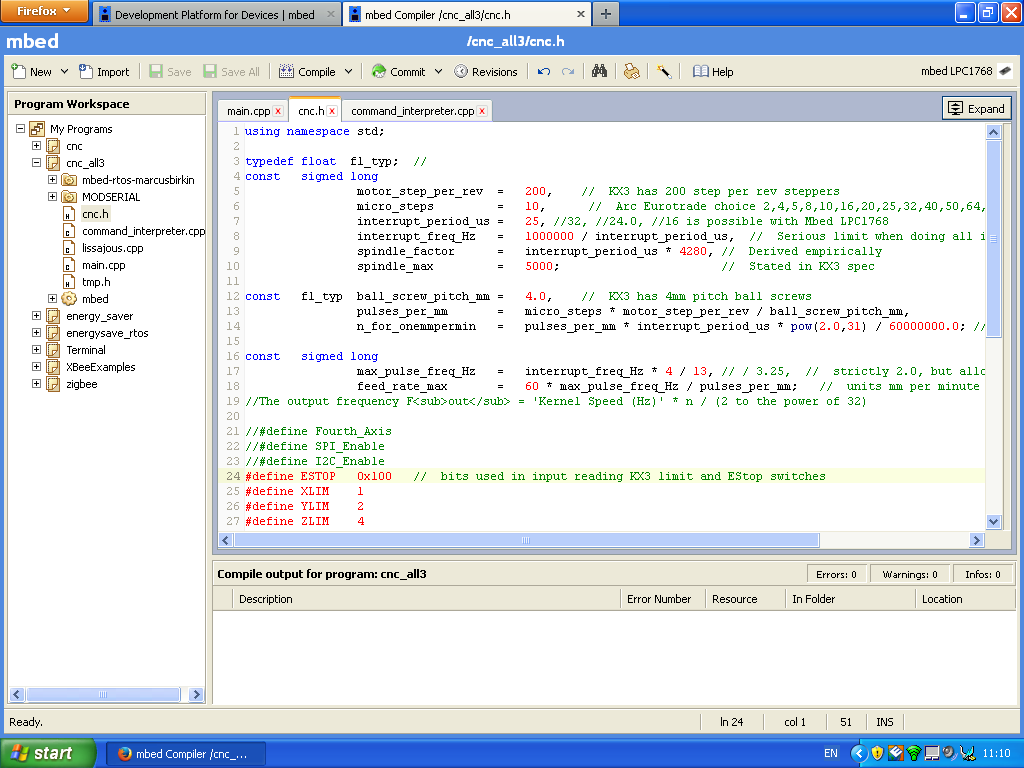Click the Warnings: 0 filter button
Viewport: 1024px width, 768px height.
[x=910, y=574]
